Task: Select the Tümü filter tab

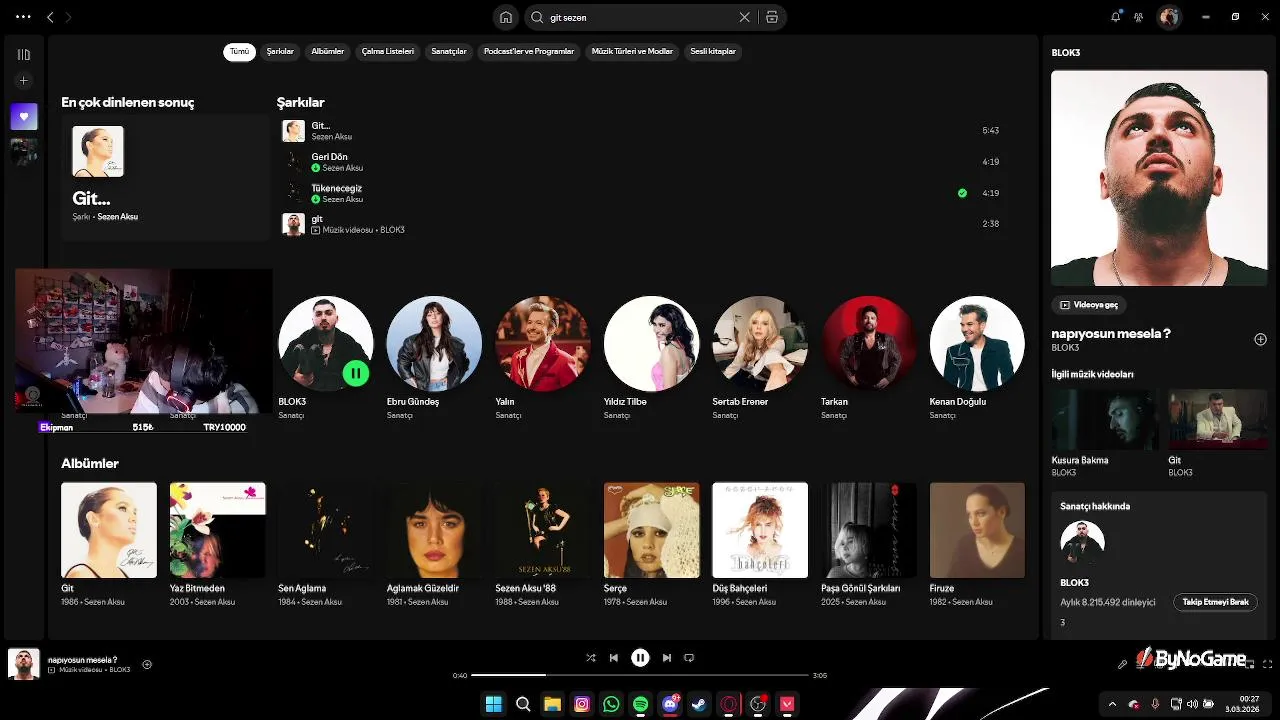Action: (240, 52)
